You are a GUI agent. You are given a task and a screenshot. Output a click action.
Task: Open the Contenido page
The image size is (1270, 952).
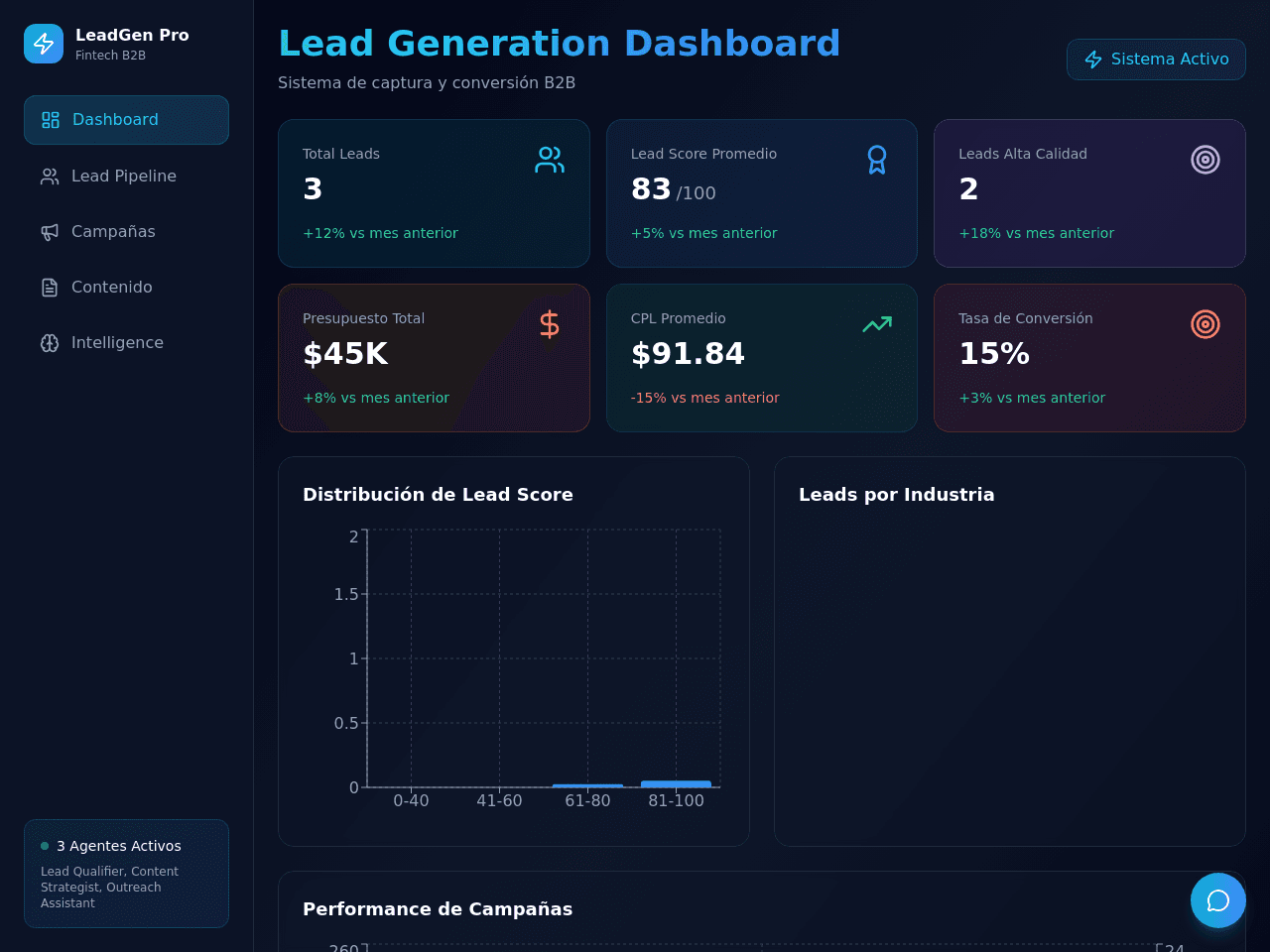(126, 288)
